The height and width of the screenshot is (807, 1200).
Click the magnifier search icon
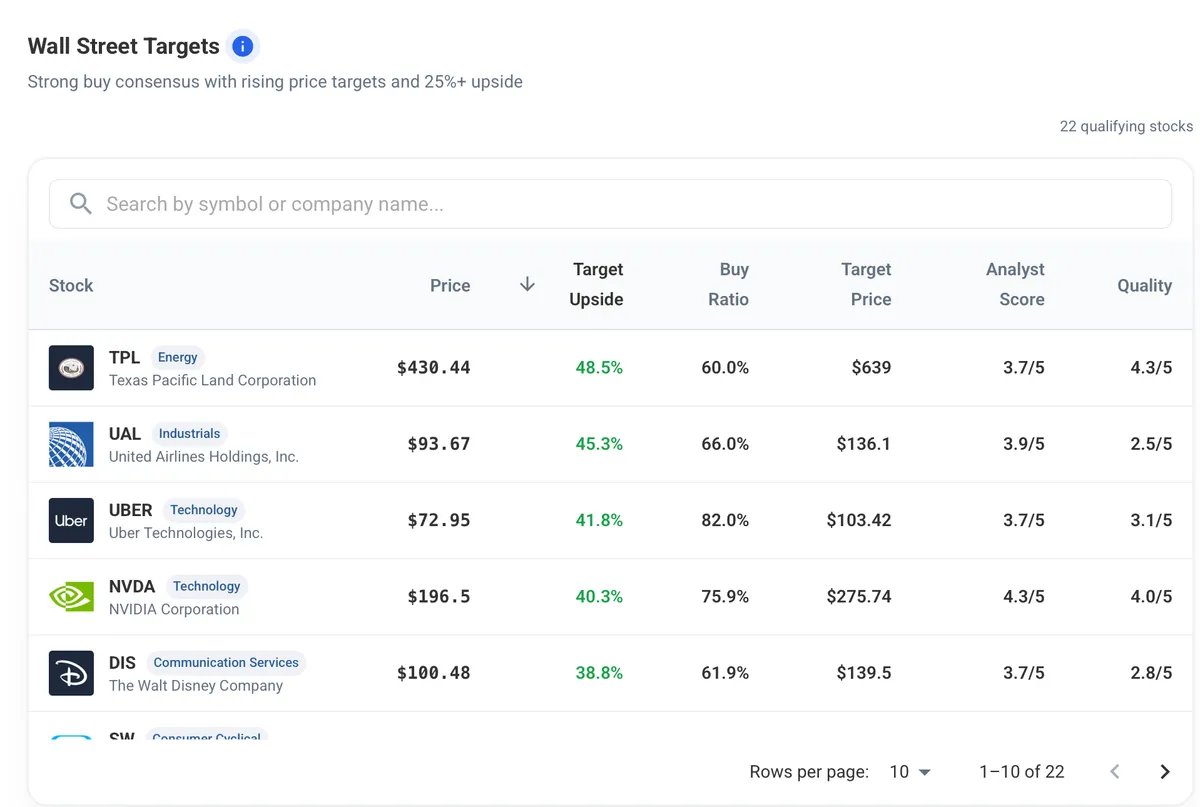coord(81,204)
